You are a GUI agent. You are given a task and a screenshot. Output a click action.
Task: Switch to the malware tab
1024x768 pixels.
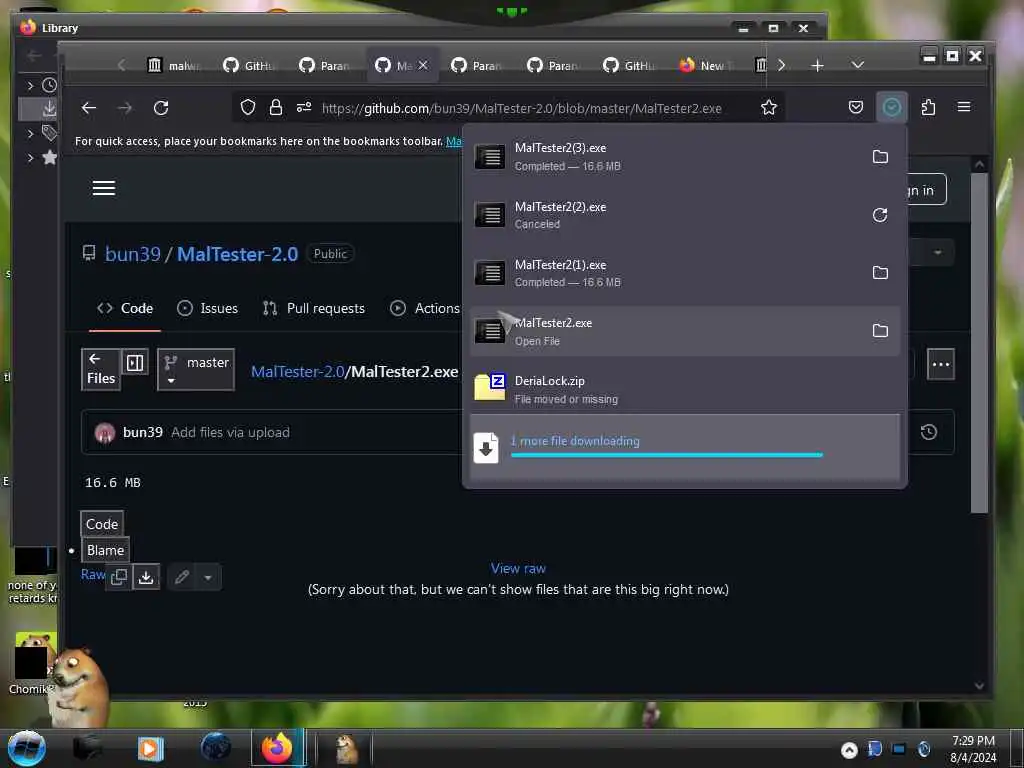pos(173,65)
